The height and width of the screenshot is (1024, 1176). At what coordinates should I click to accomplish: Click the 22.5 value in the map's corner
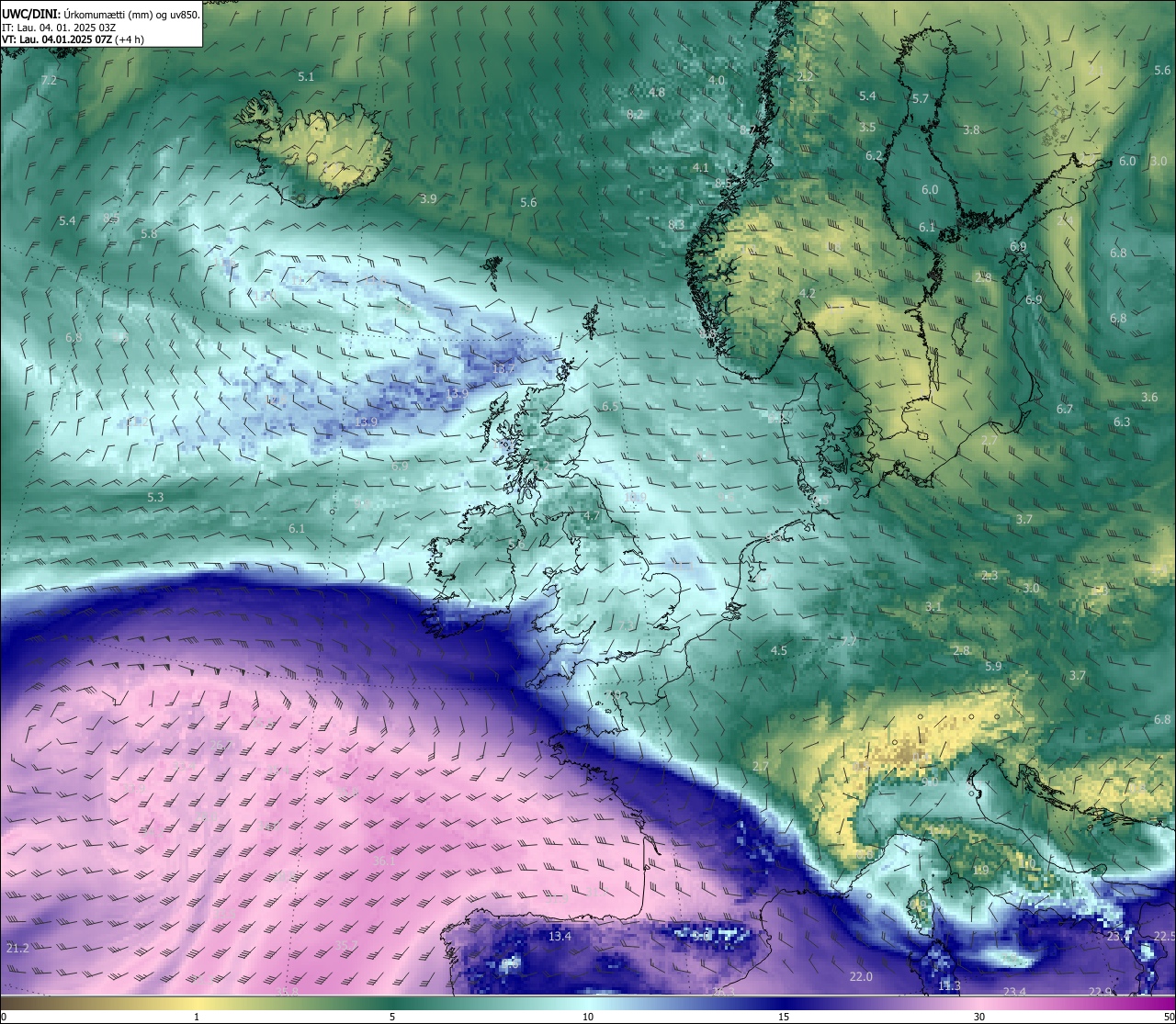1164,936
